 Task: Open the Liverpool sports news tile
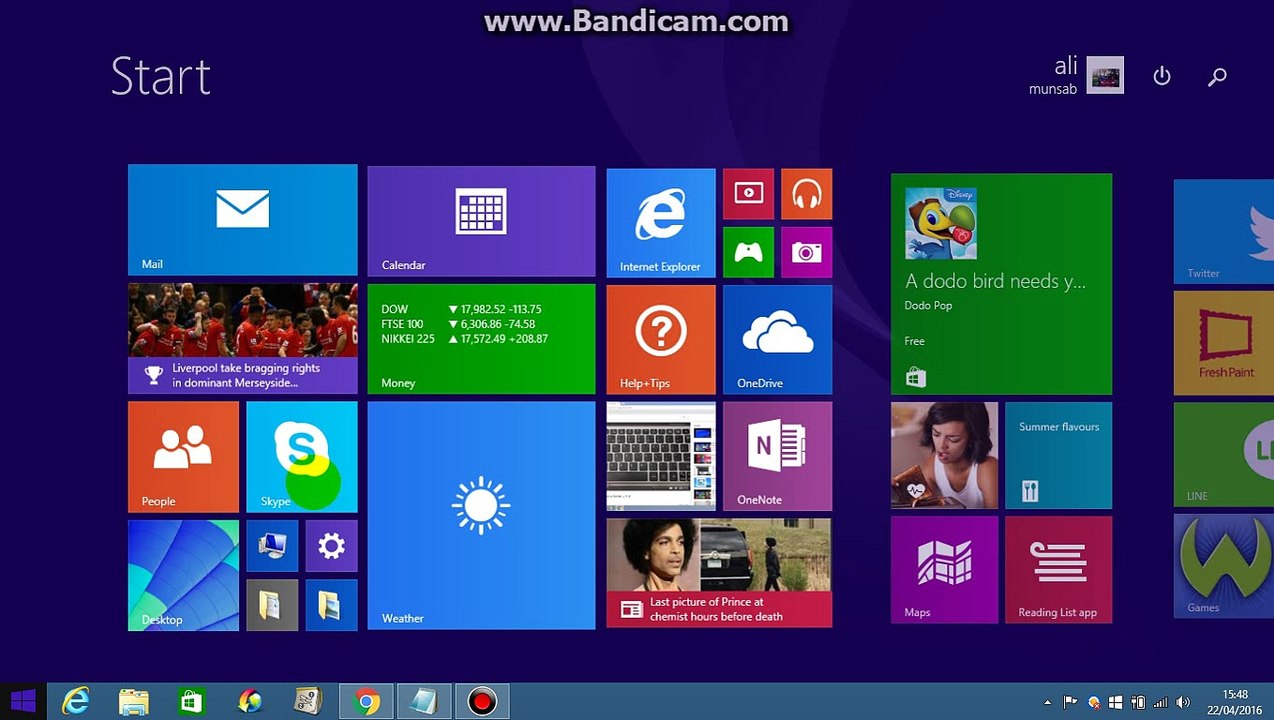243,339
